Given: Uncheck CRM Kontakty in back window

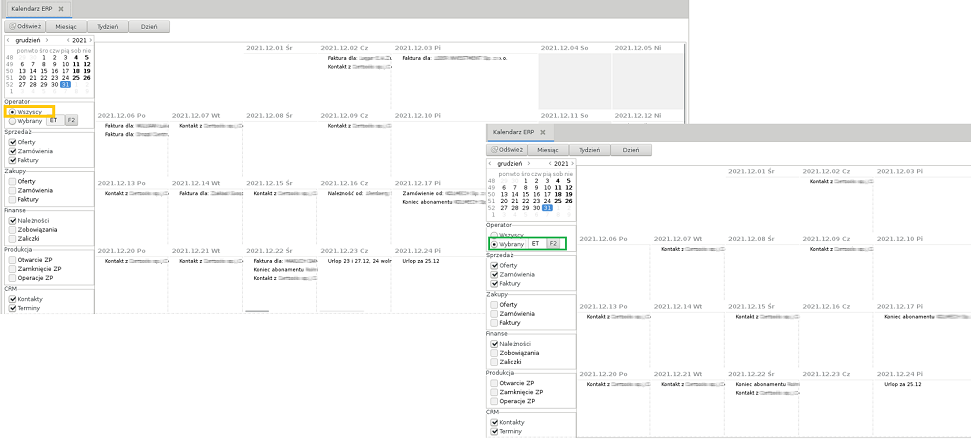Looking at the screenshot, I should click(x=12, y=299).
